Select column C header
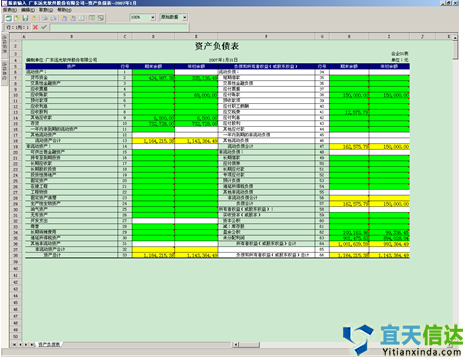The width and height of the screenshot is (468, 364). [x=125, y=36]
